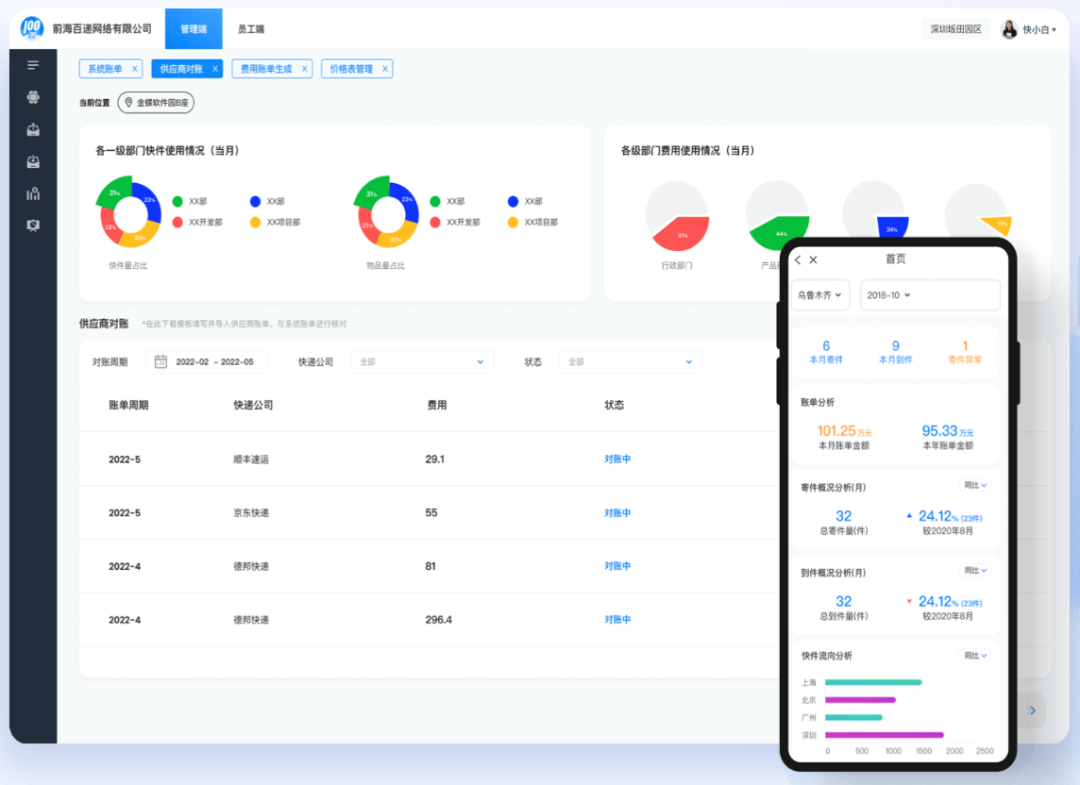Click the next-page chevron arrow at bottom right
The width and height of the screenshot is (1080, 785).
click(1032, 710)
